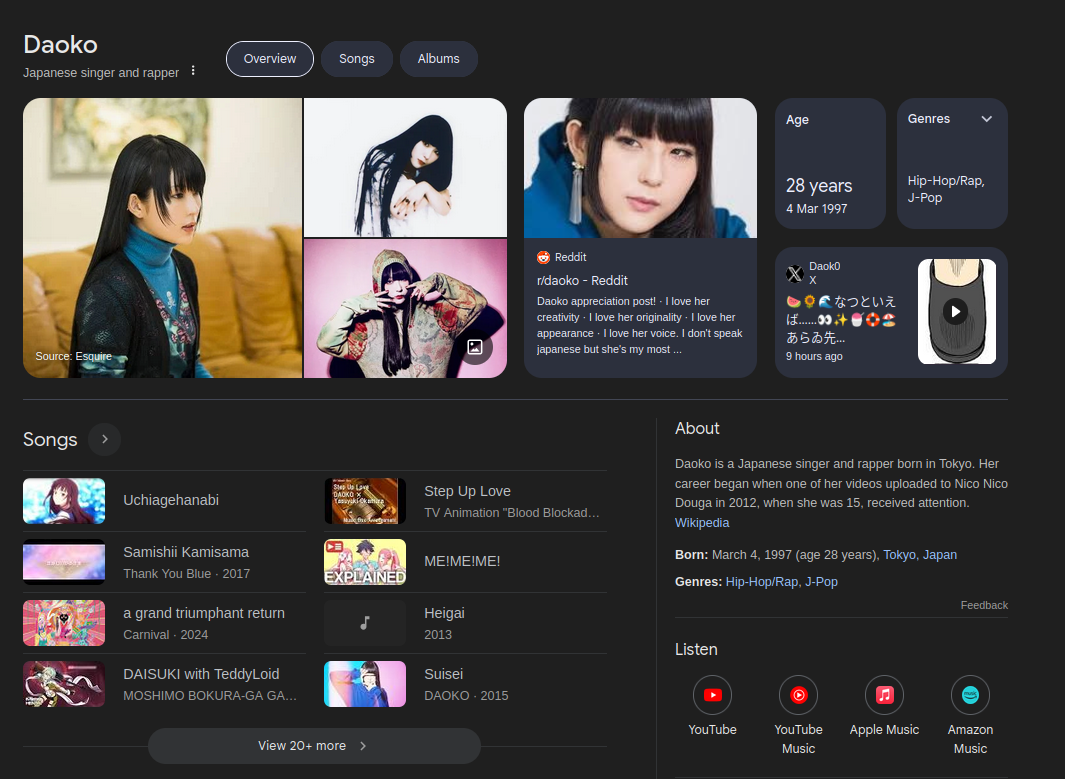Click the Suisei song title
Image resolution: width=1065 pixels, height=779 pixels.
pyautogui.click(x=444, y=674)
